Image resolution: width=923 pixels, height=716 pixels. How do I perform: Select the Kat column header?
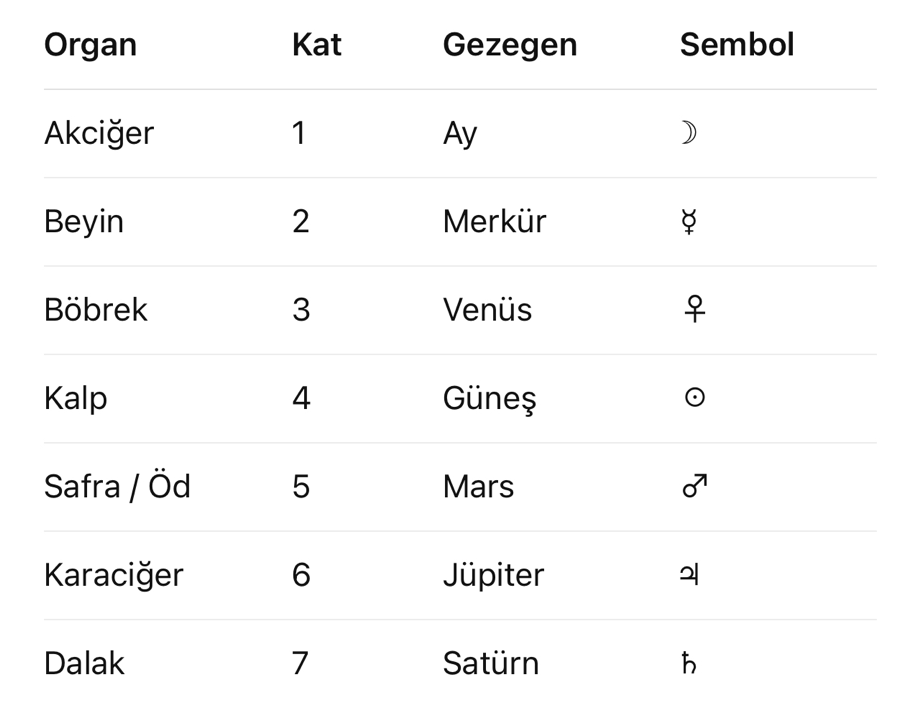(316, 45)
